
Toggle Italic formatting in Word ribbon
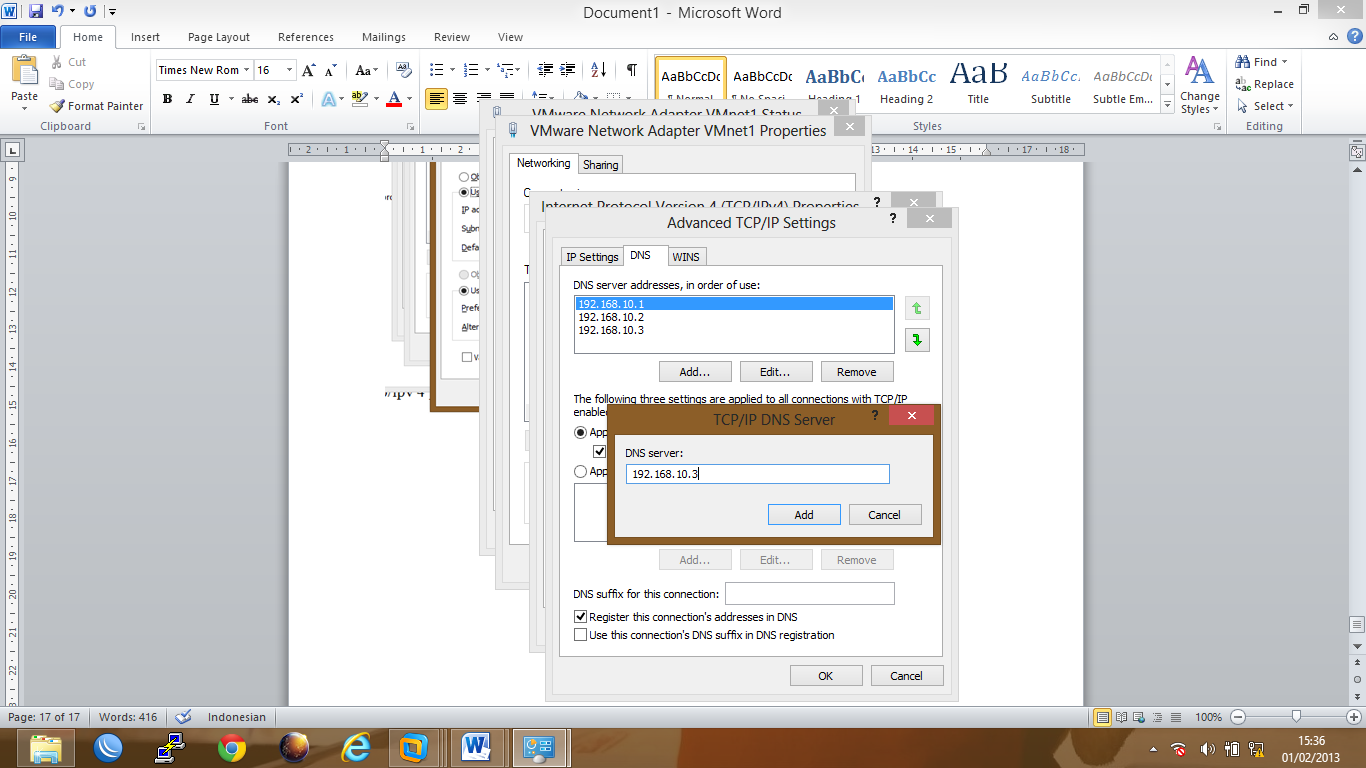pyautogui.click(x=190, y=99)
